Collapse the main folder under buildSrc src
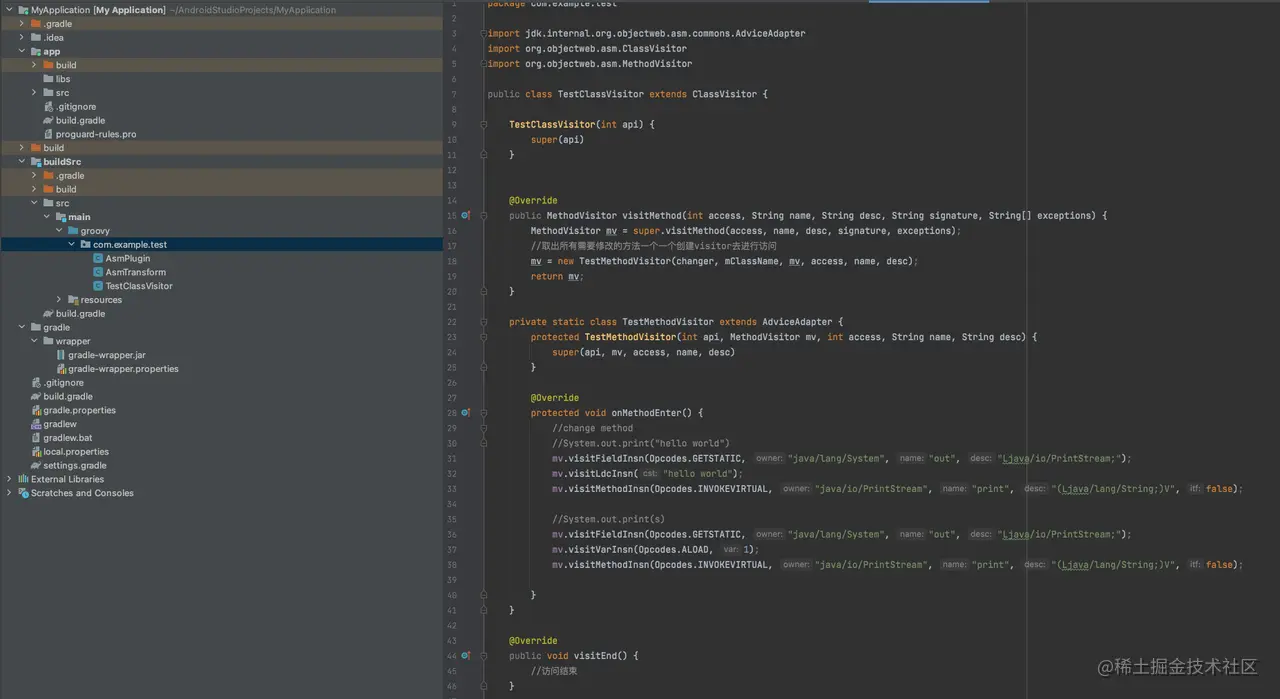This screenshot has width=1280, height=699. [47, 217]
